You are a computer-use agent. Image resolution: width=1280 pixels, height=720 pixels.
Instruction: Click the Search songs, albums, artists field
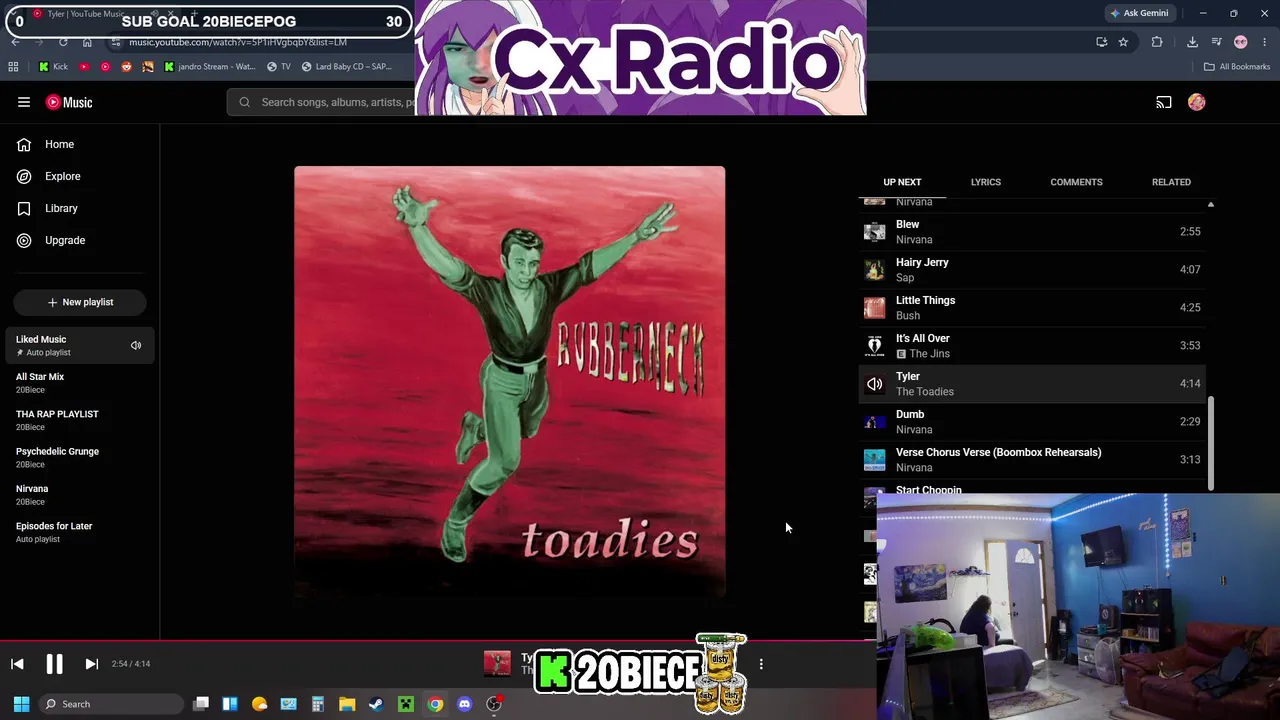pyautogui.click(x=322, y=102)
